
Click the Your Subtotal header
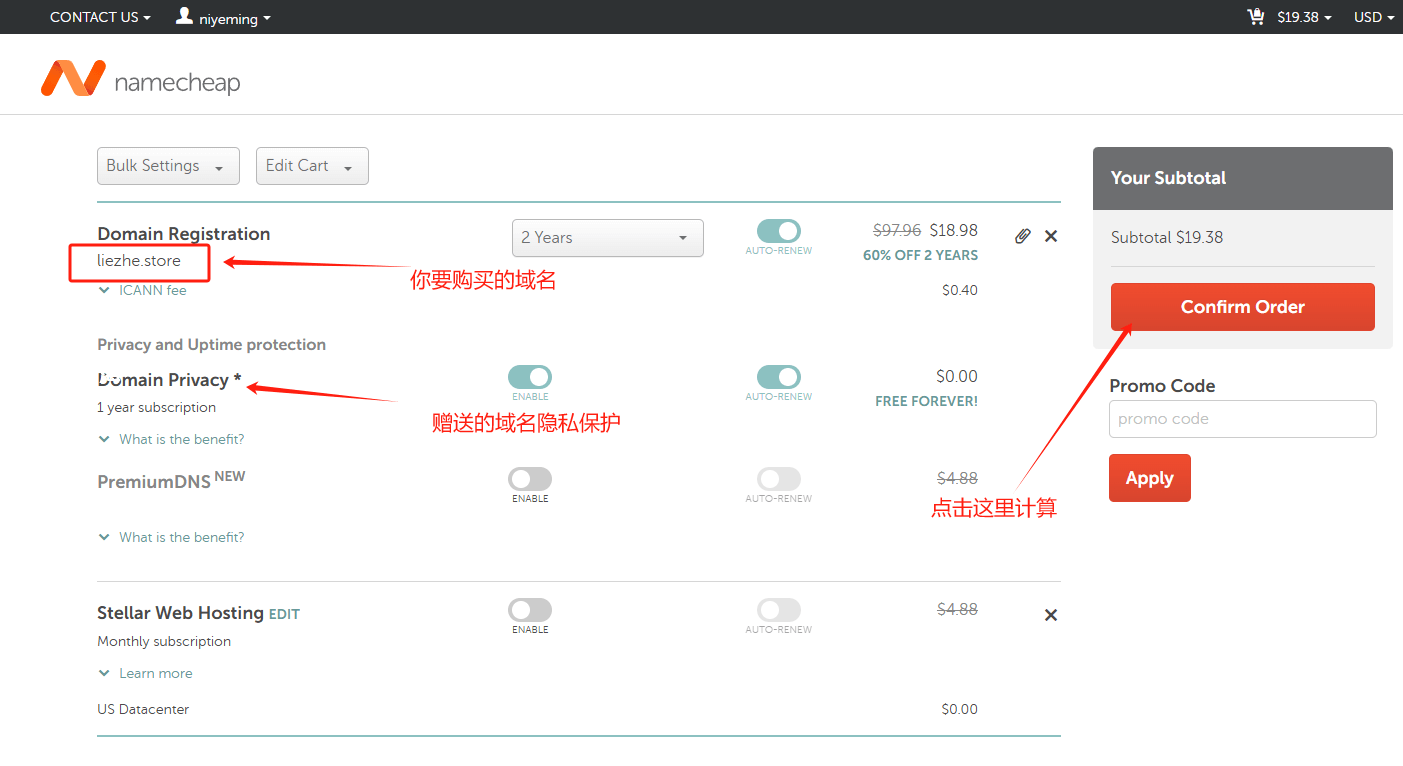[1168, 178]
